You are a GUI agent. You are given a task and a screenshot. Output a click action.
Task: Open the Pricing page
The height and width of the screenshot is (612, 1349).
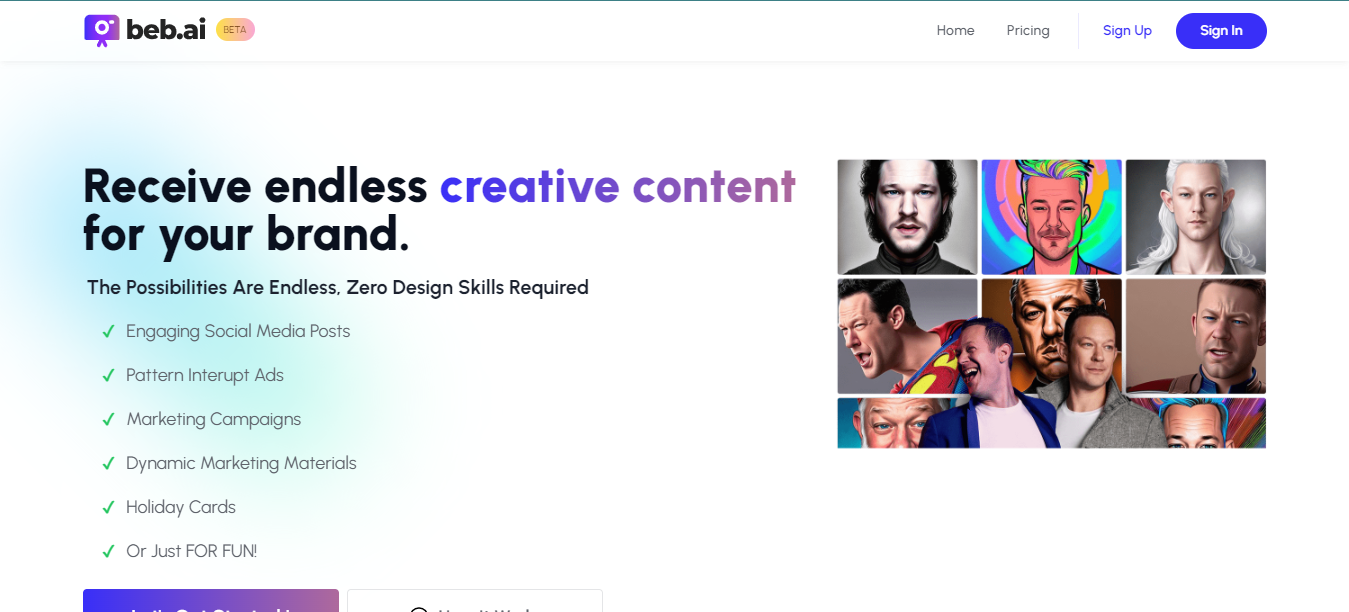click(x=1028, y=31)
